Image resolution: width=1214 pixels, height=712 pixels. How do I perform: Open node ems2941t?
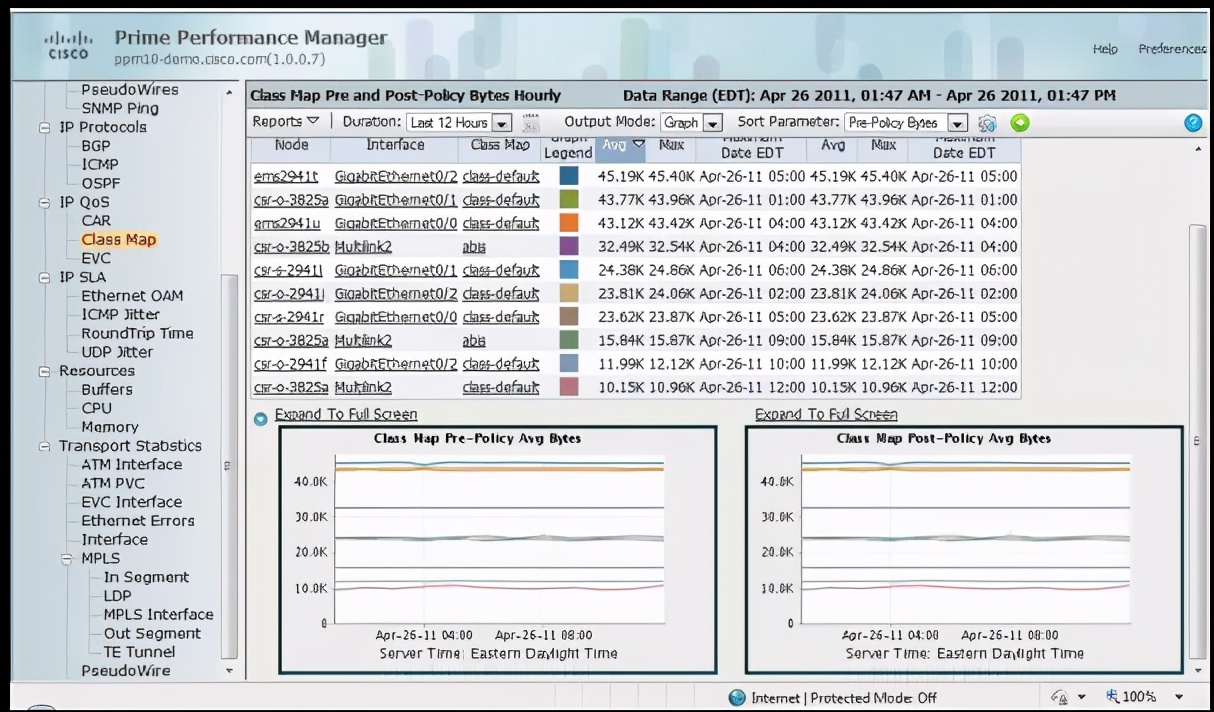(286, 176)
